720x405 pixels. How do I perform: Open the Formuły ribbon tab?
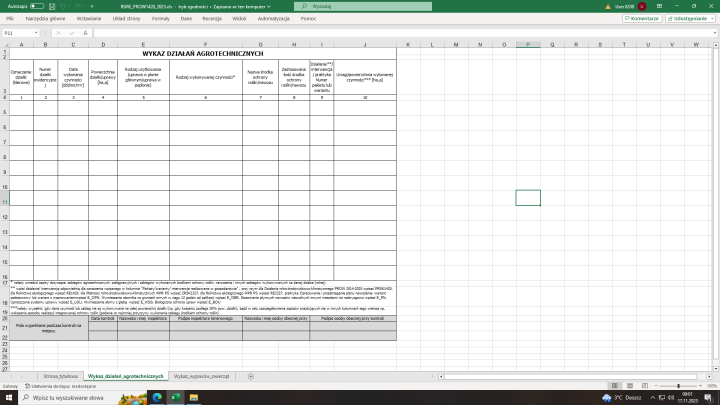click(x=160, y=18)
